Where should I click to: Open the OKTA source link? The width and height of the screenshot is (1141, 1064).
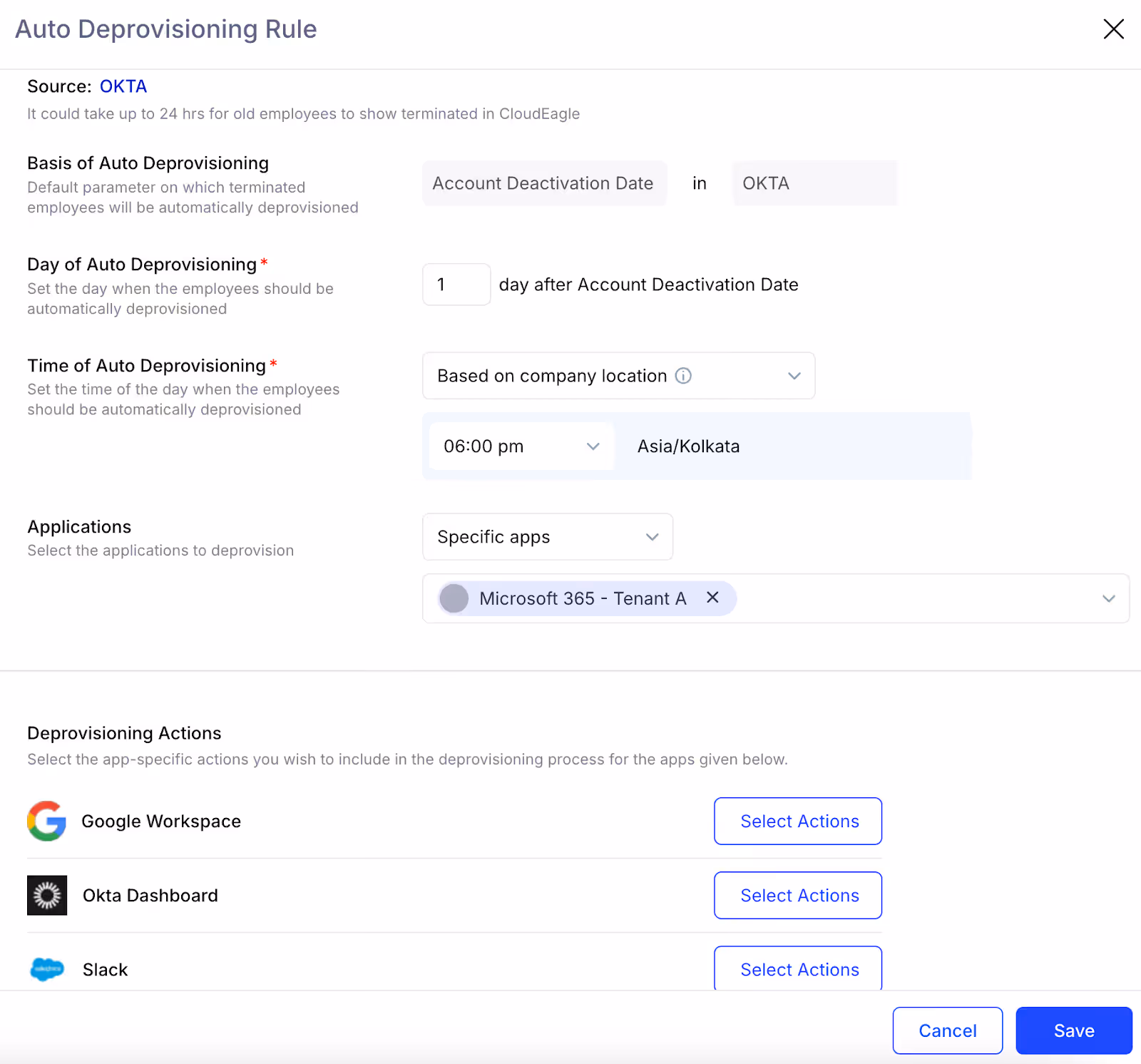pos(123,86)
